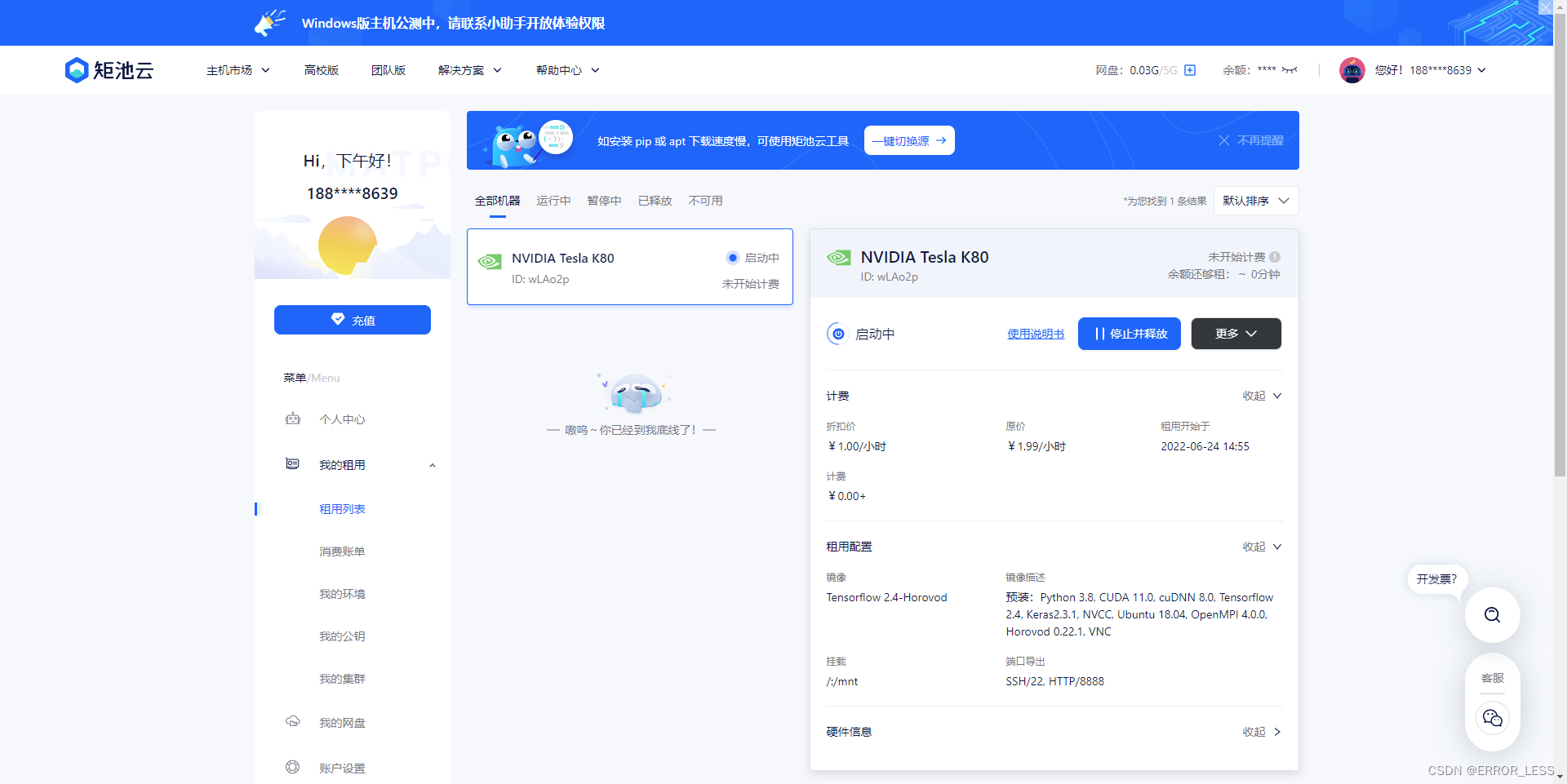This screenshot has width=1567, height=784.
Task: Click the 启动中 status power icon
Action: 838,334
